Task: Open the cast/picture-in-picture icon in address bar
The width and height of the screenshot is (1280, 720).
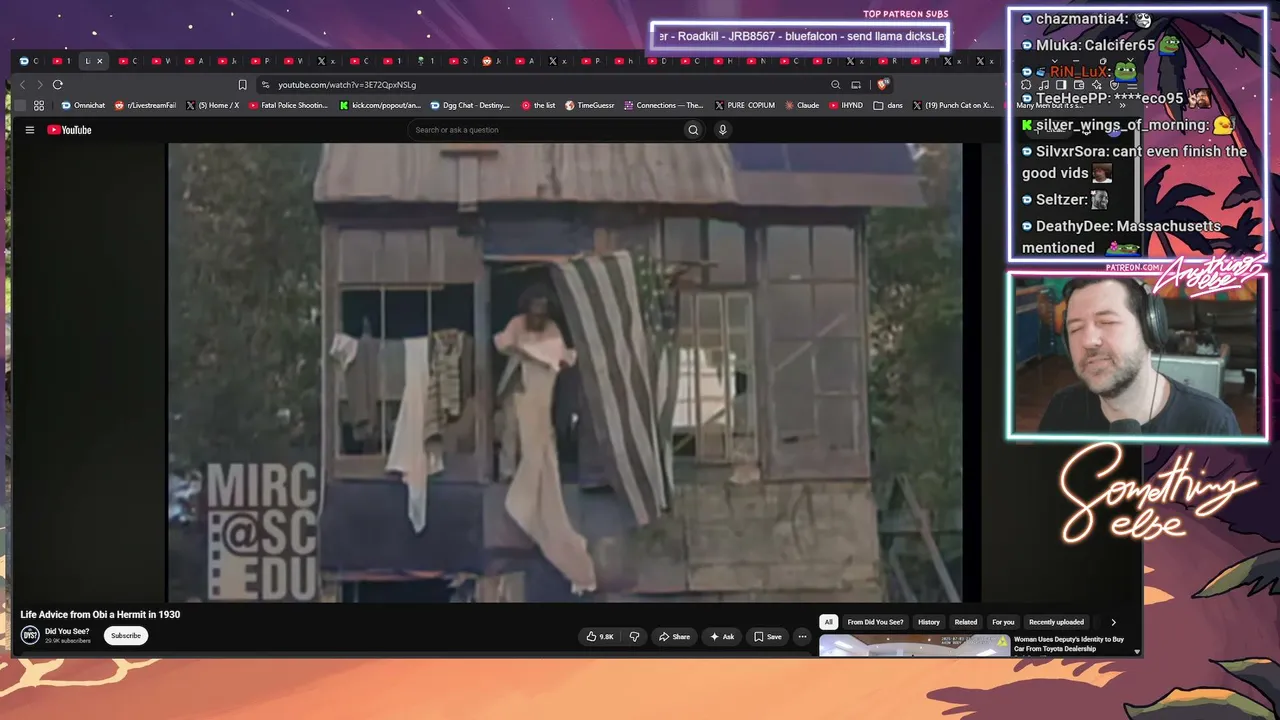Action: [x=856, y=85]
